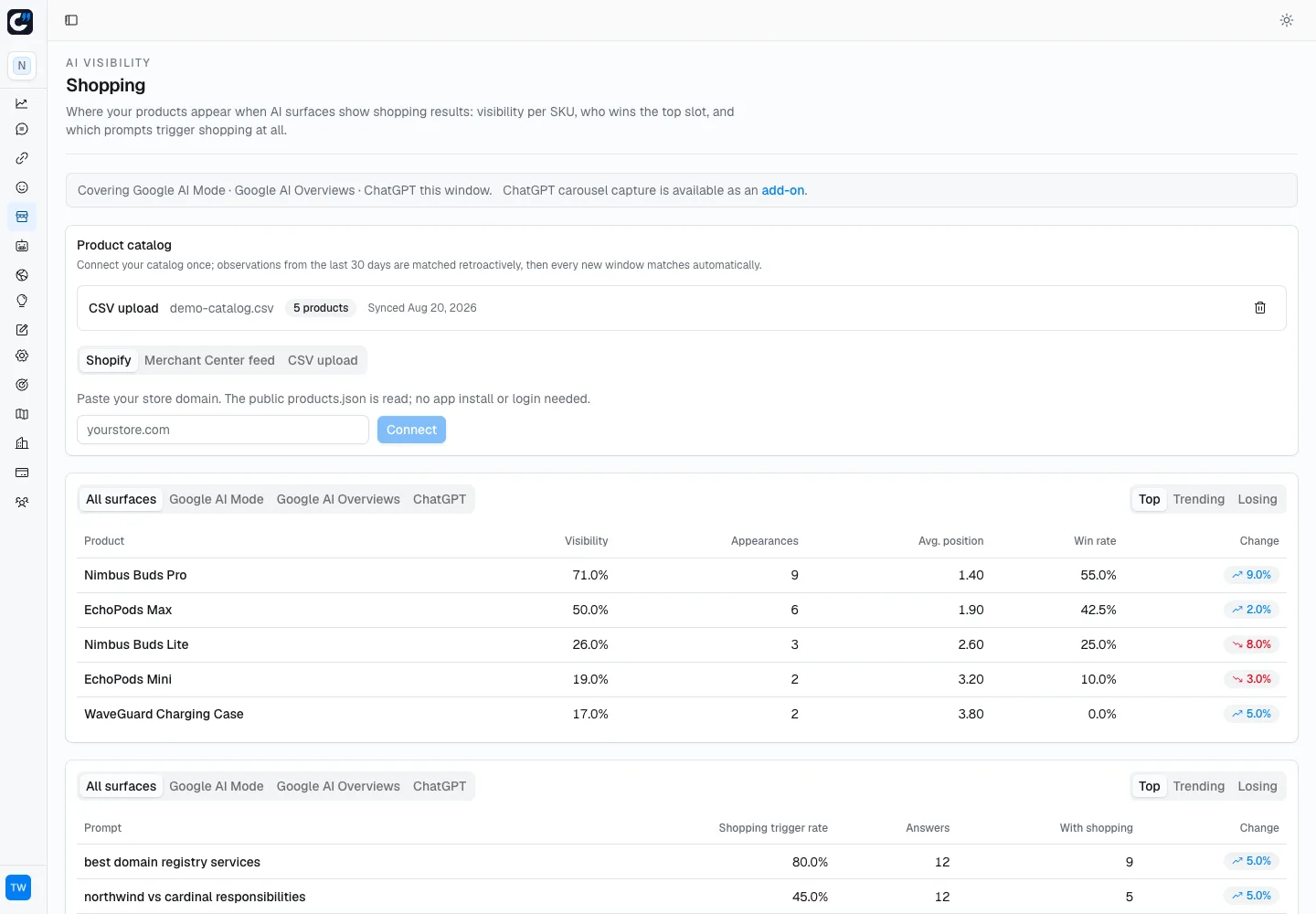Click the Connect button
The image size is (1316, 914).
(411, 430)
